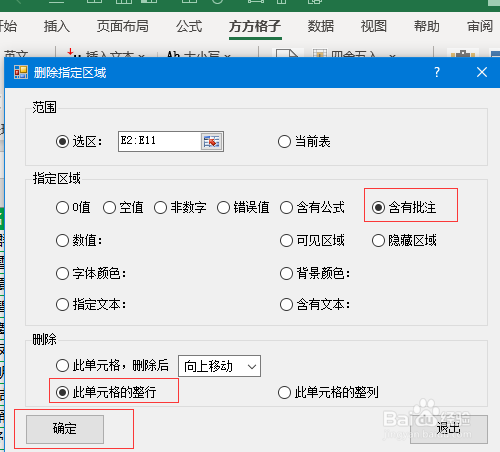
Task: Select the 当前表 radio button
Action: (284, 141)
